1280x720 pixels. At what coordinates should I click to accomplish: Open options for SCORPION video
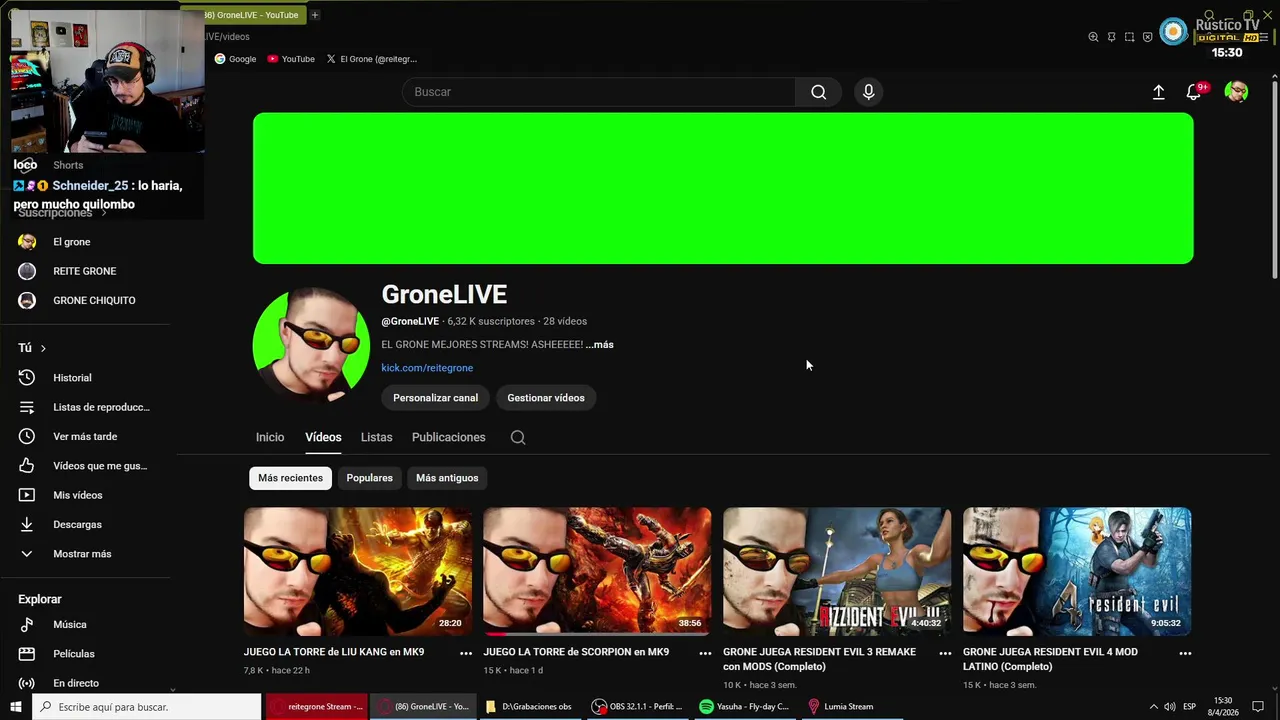[705, 653]
